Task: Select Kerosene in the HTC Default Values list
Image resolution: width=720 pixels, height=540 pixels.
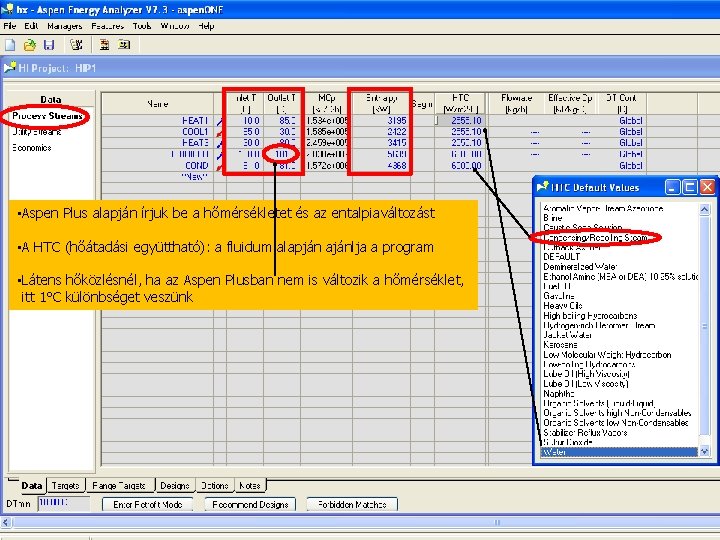Action: (560, 344)
